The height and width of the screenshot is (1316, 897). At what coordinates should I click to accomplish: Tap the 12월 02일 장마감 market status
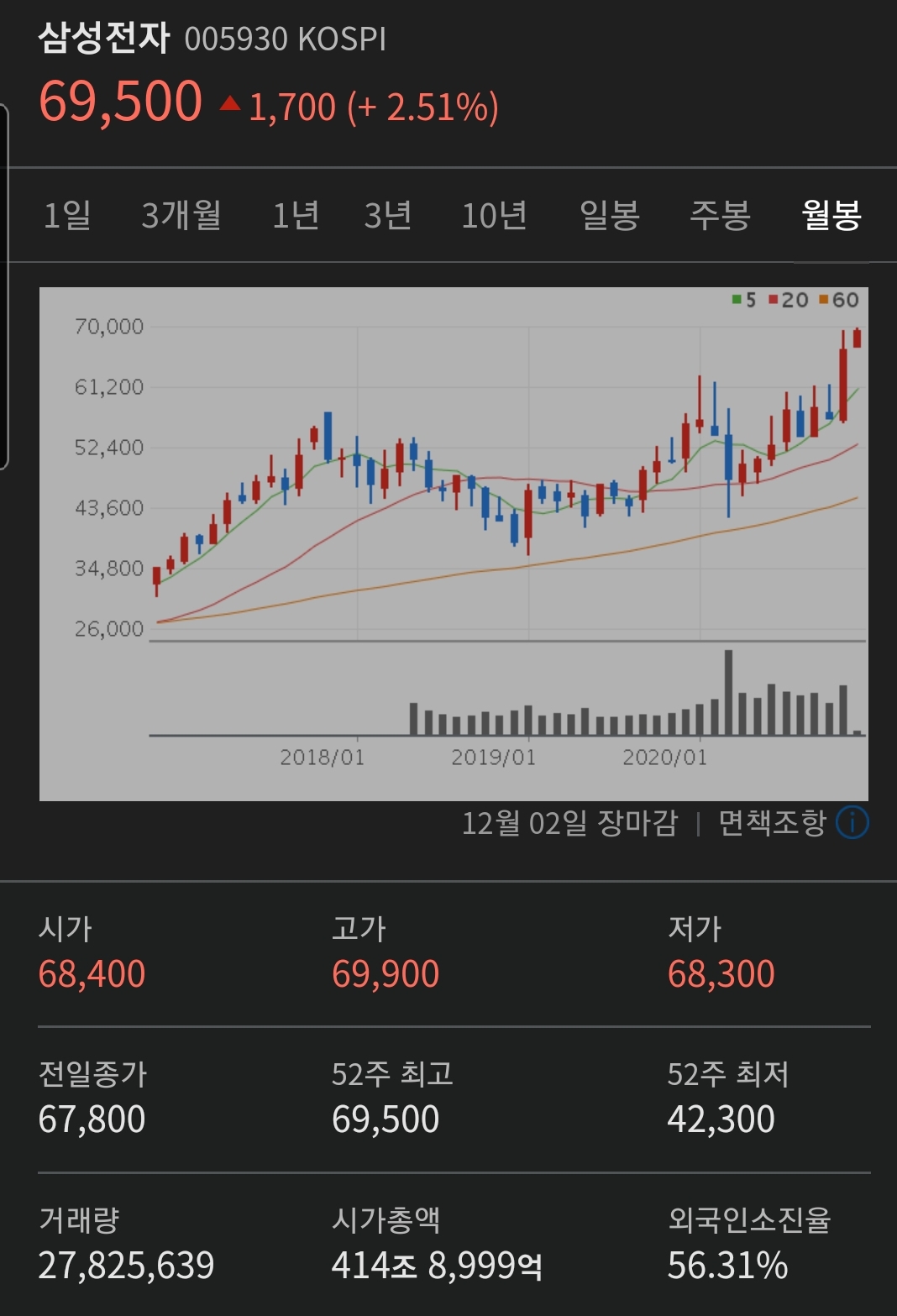pos(569,822)
